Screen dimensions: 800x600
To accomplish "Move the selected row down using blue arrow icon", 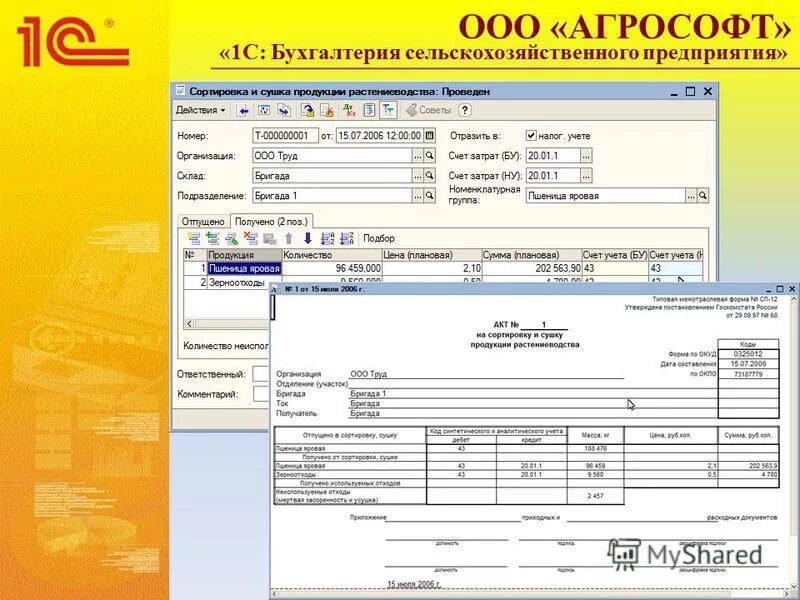I will point(309,237).
